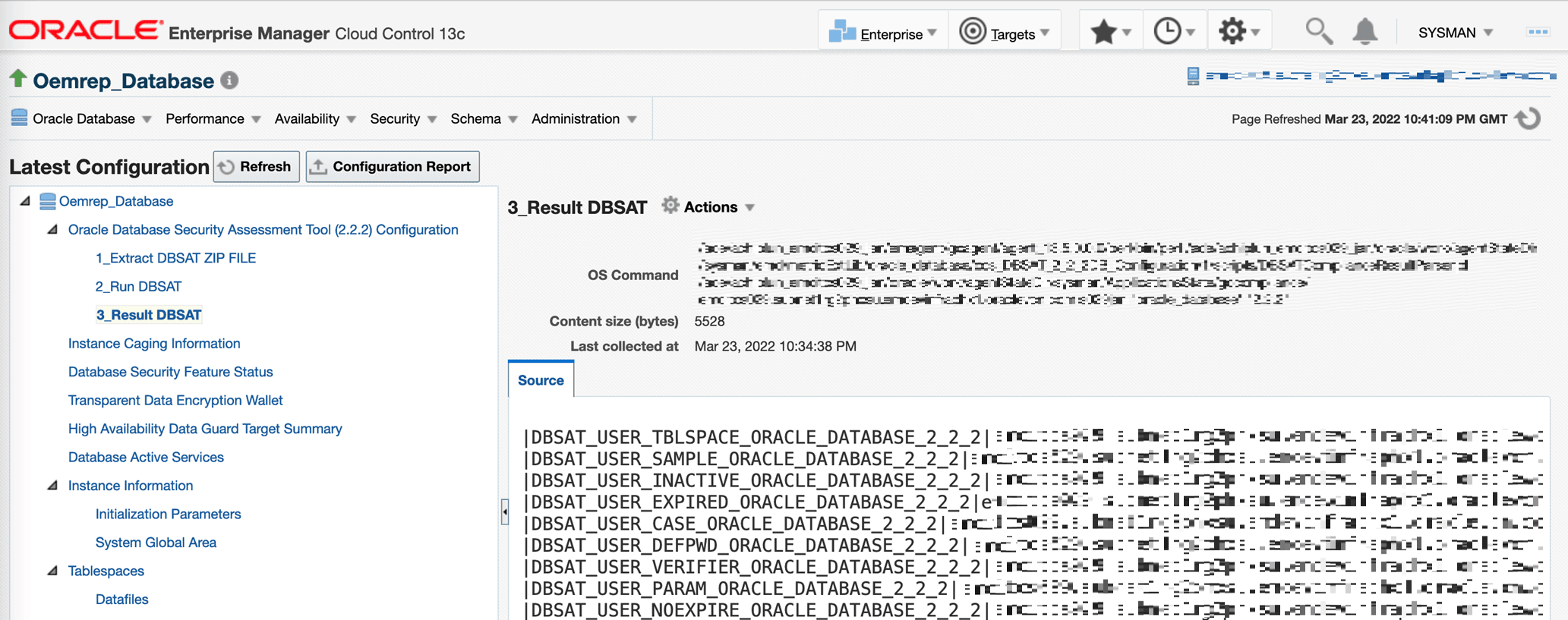1568x620 pixels.
Task: Open the Security menu
Action: (402, 119)
